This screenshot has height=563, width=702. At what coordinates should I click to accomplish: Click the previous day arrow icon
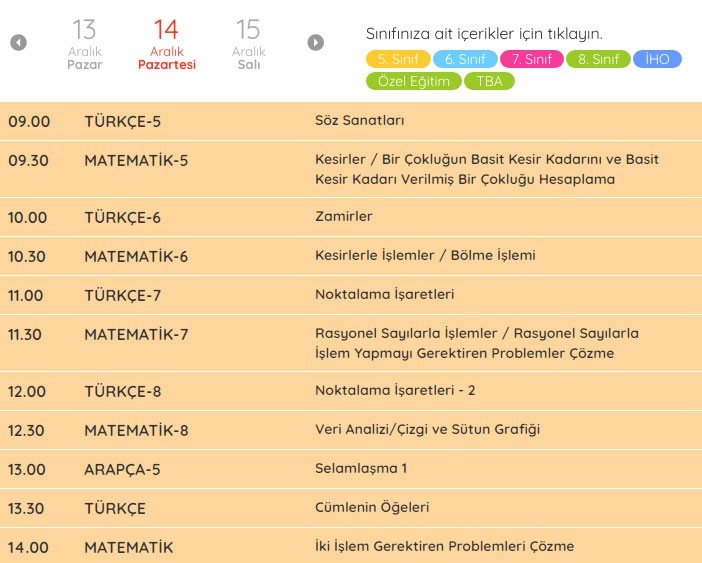[18, 42]
